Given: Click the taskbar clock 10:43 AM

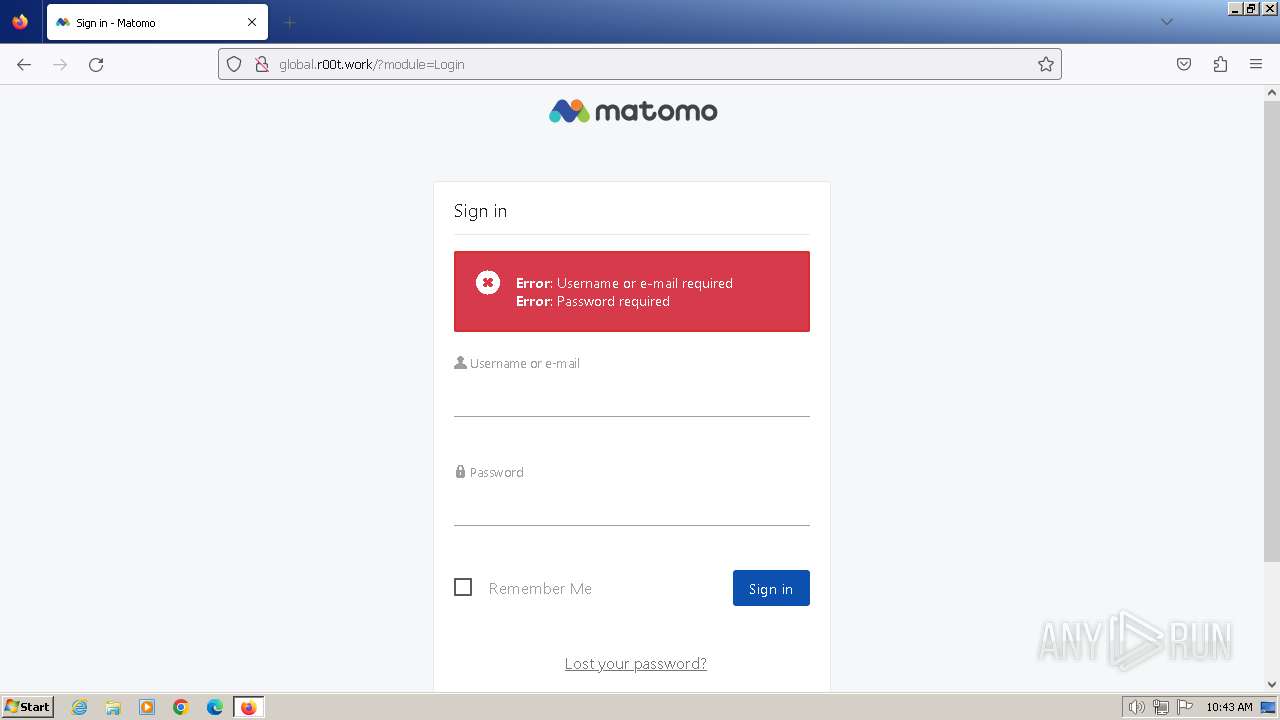Looking at the screenshot, I should coord(1229,707).
